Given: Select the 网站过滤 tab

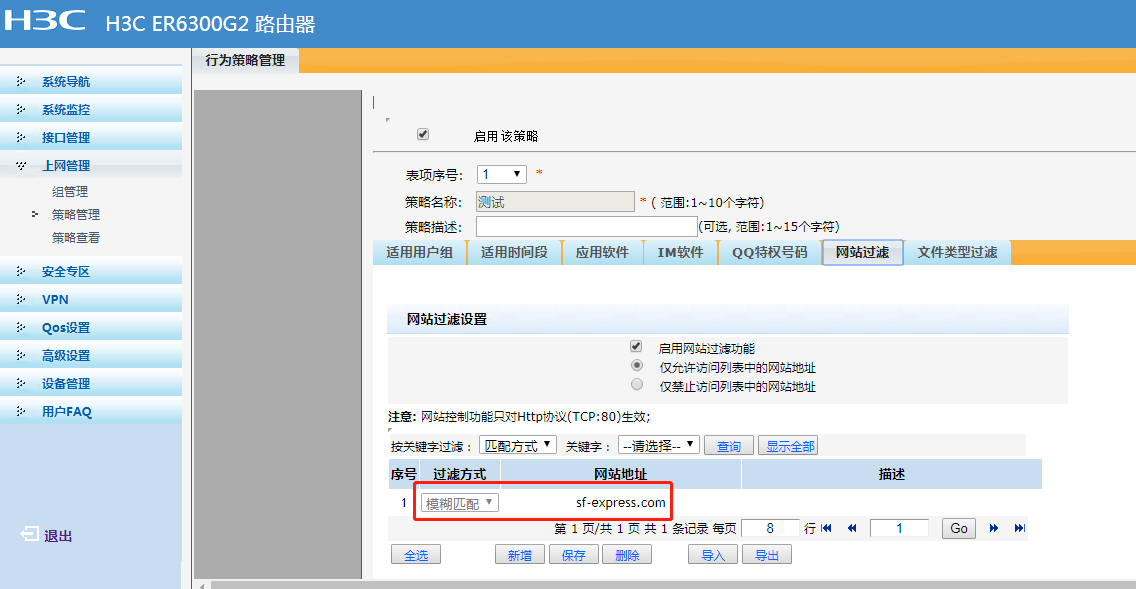Looking at the screenshot, I should coord(862,252).
